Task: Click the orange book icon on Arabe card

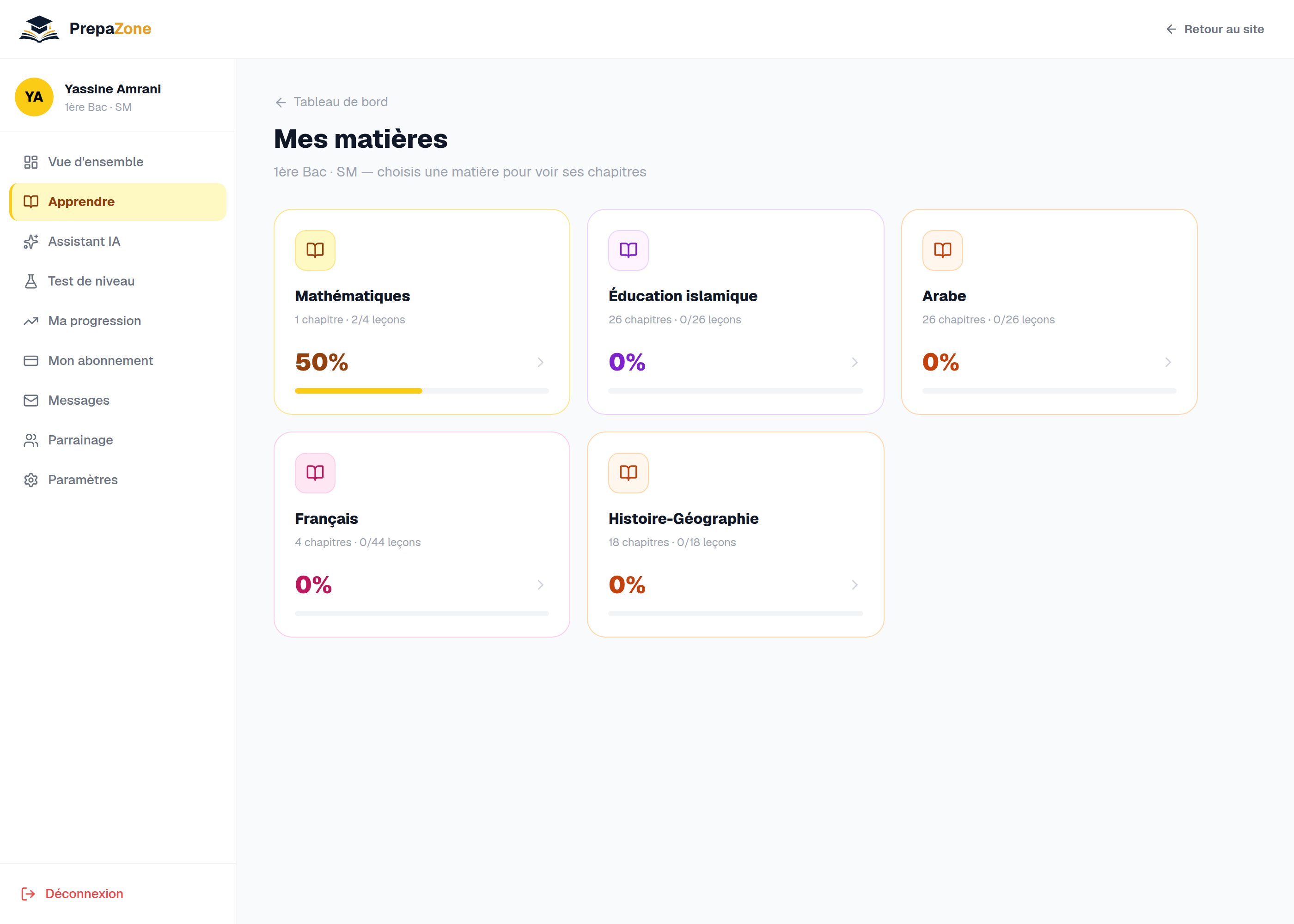Action: (942, 250)
